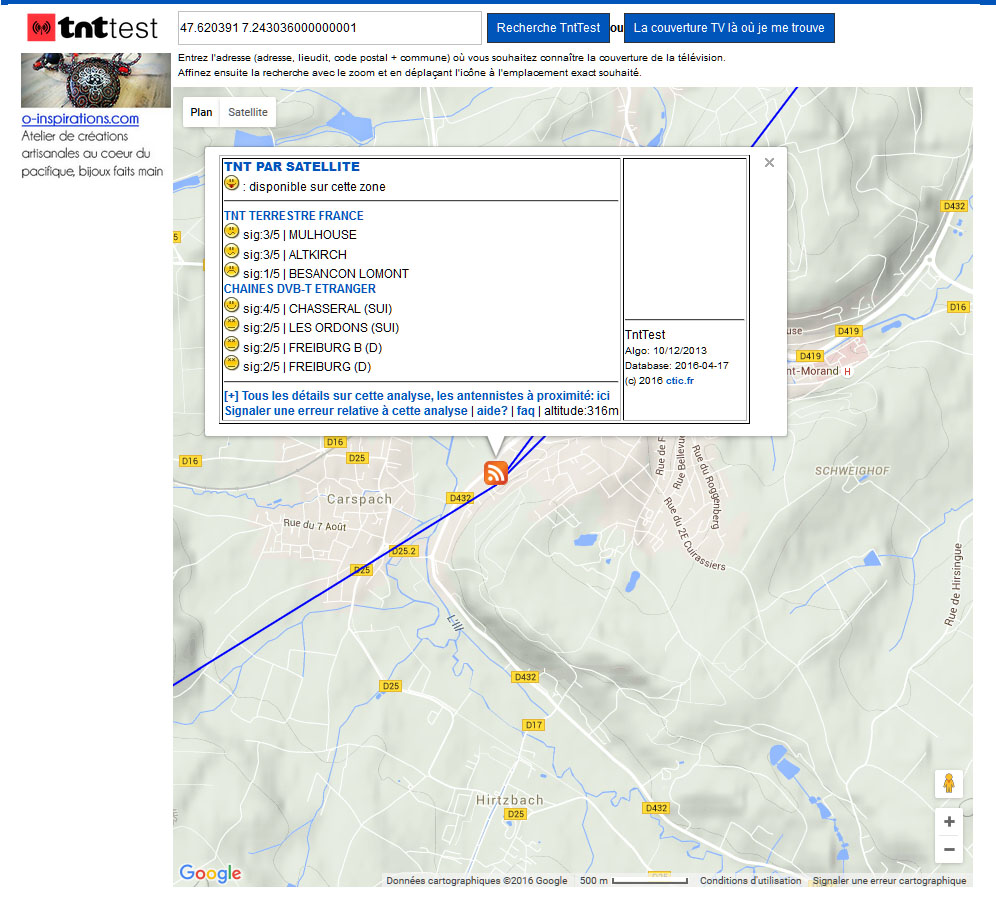Viewport: 996px width, 905px height.
Task: Click Recherche TntTest button
Action: 548,28
